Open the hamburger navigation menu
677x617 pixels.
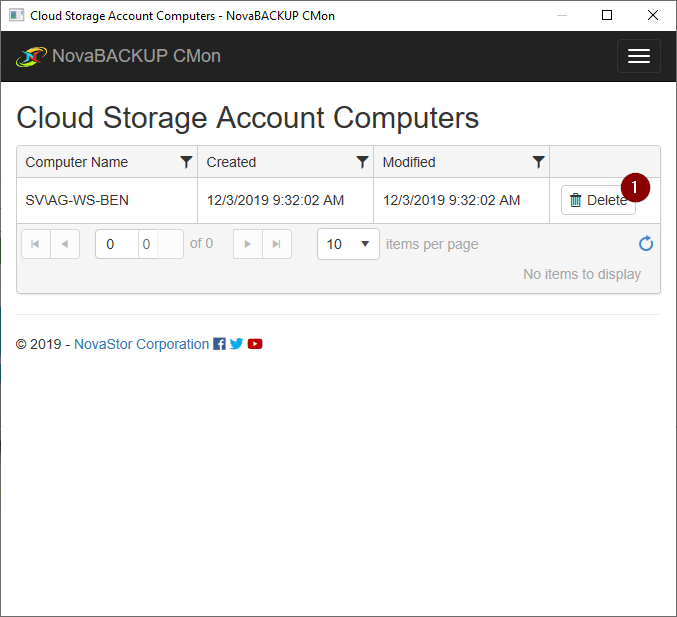639,56
